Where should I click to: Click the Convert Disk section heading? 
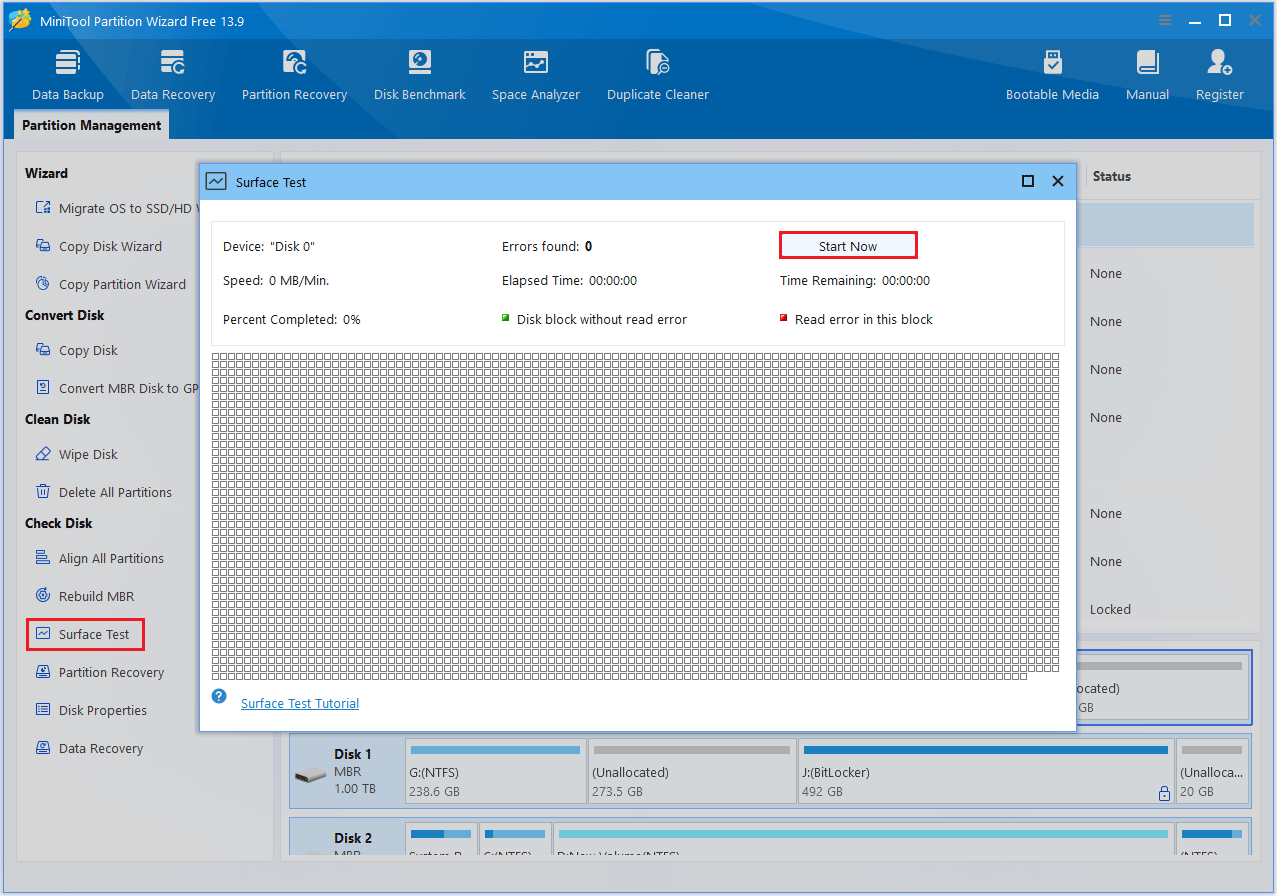(x=65, y=315)
